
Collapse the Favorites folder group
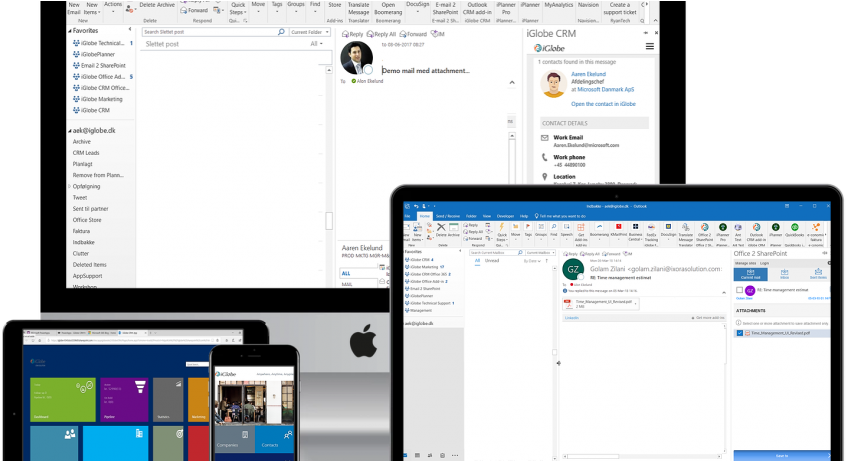[69, 31]
